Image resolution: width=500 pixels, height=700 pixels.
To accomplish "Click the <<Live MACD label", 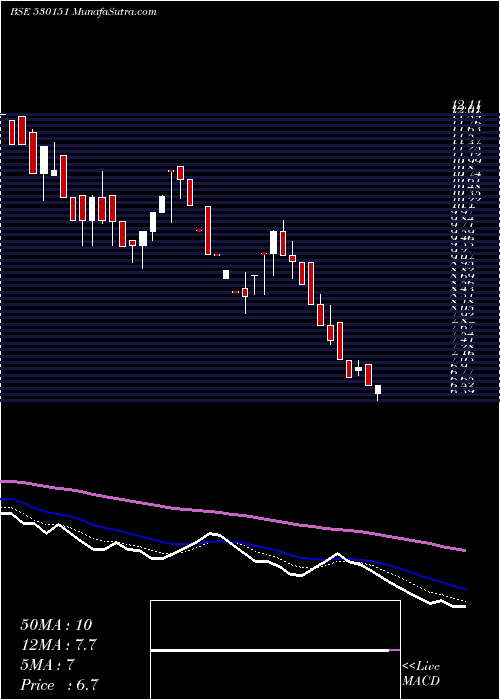I will pyautogui.click(x=421, y=673).
